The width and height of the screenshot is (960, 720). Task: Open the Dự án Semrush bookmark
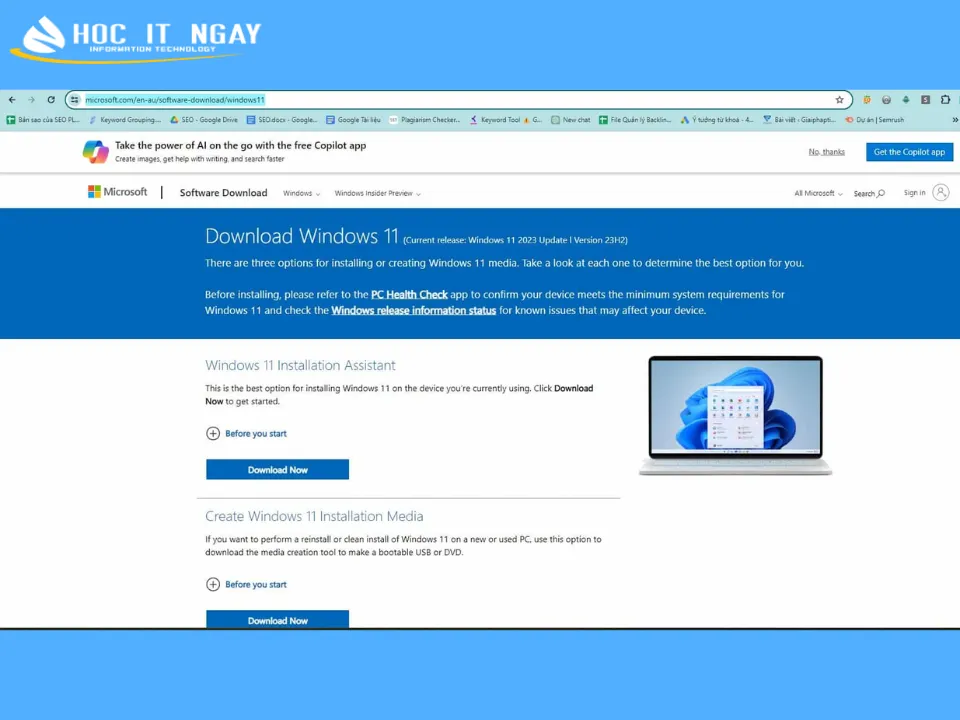coord(874,120)
